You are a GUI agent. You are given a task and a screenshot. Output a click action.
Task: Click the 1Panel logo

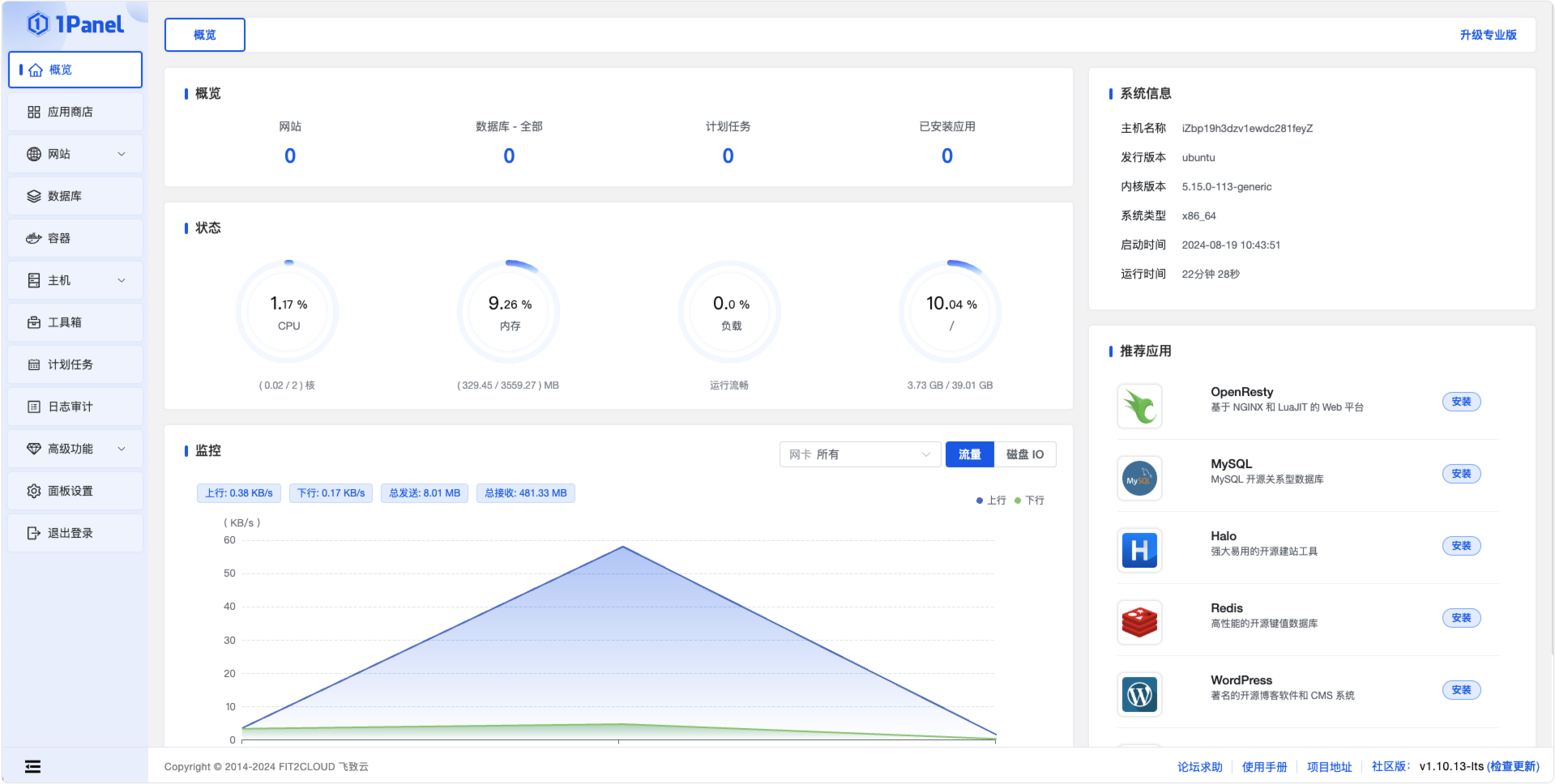75,24
